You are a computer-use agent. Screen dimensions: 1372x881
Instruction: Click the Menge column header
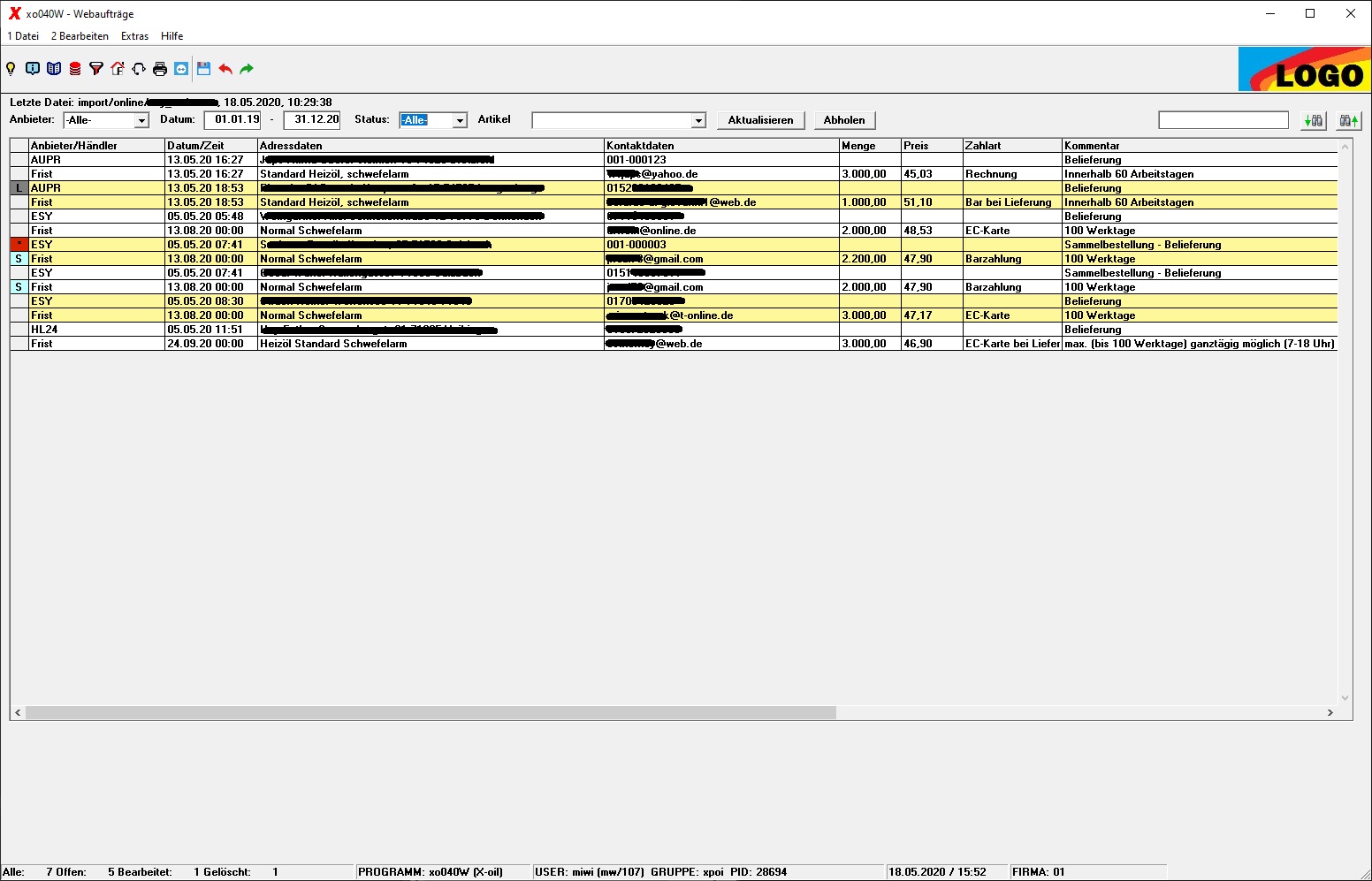pyautogui.click(x=870, y=146)
